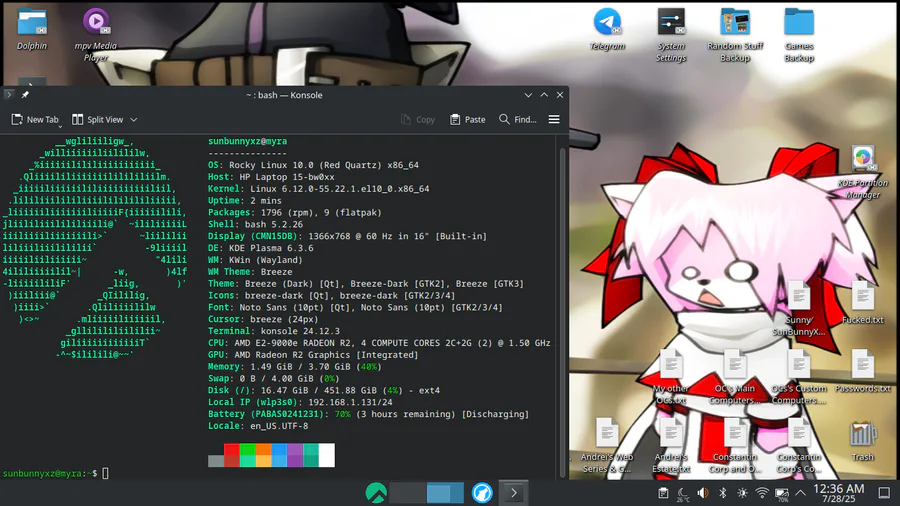Screen dimensions: 900x506
Task: Select the Fucked.txt desktop file
Action: [863, 303]
